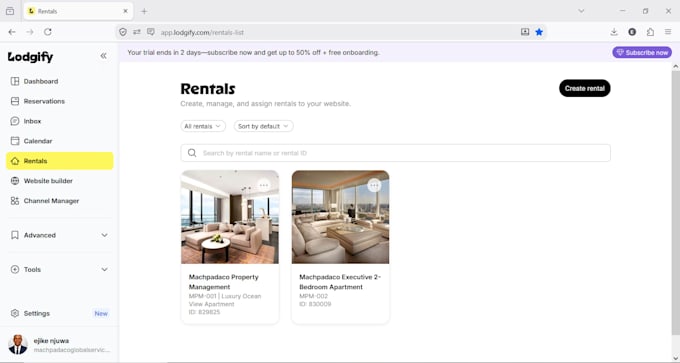Click Machpadaco Property Management title
Screen dimensions: 680x363
point(223,282)
